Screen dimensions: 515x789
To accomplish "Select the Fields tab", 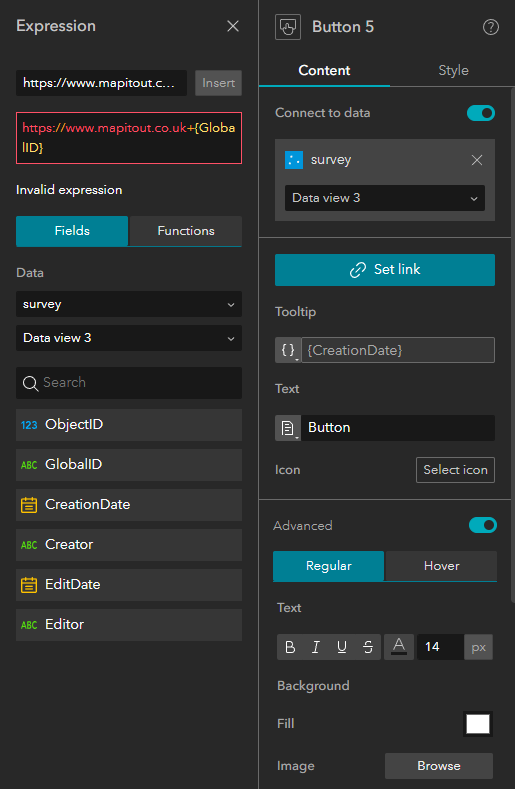I will pos(72,231).
